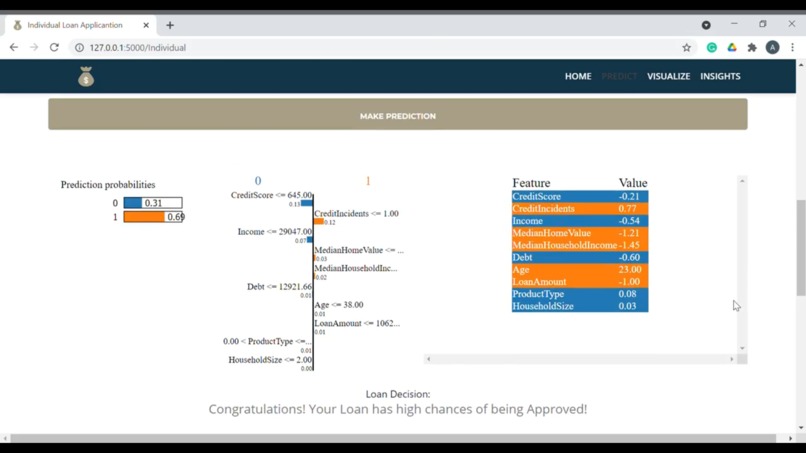Screen dimensions: 806x453
Task: Minimize the Chrome window
Action: coord(734,24)
